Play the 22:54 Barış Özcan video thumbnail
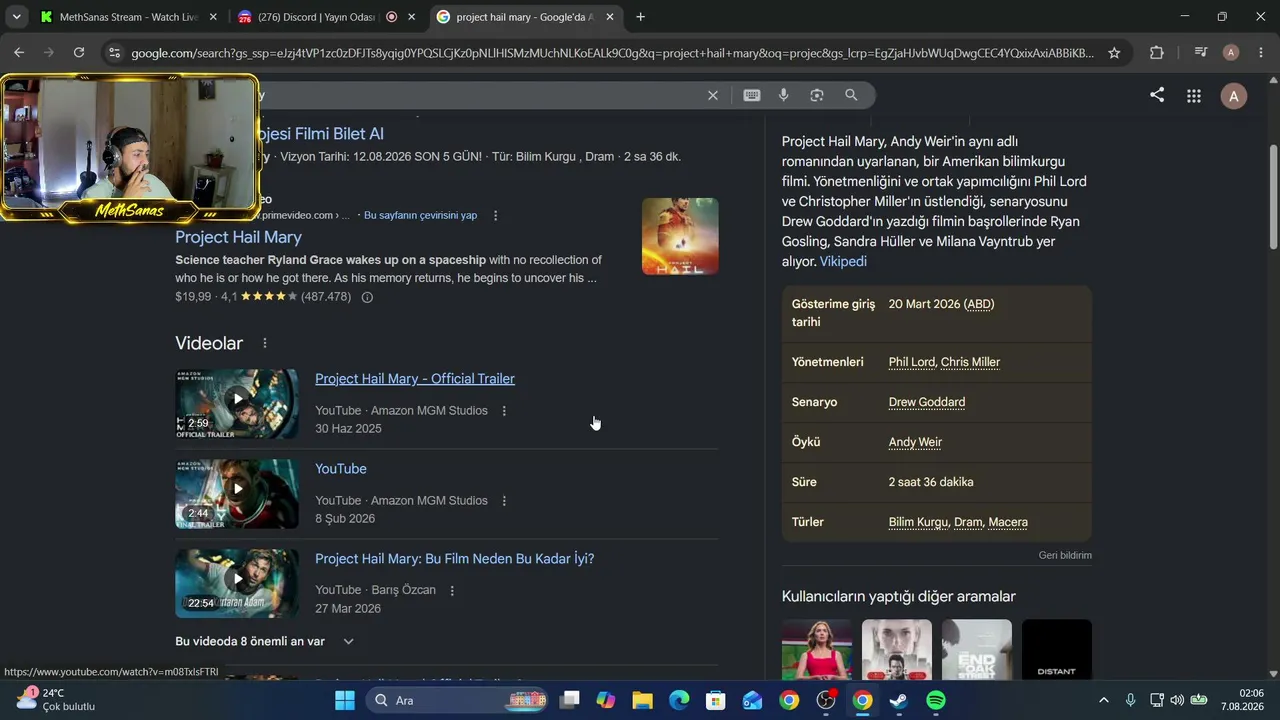 coord(237,584)
